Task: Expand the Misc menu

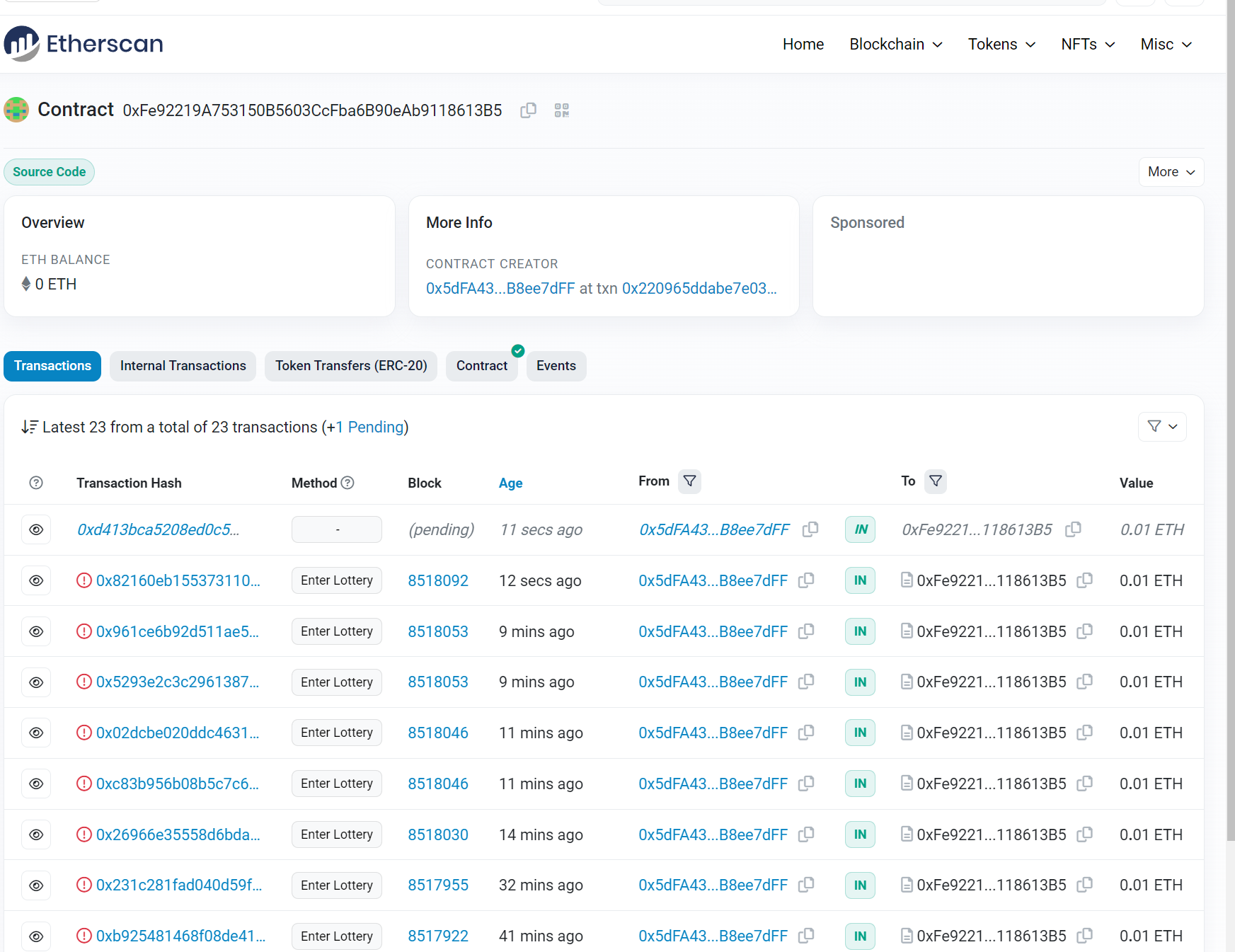Action: [1166, 44]
